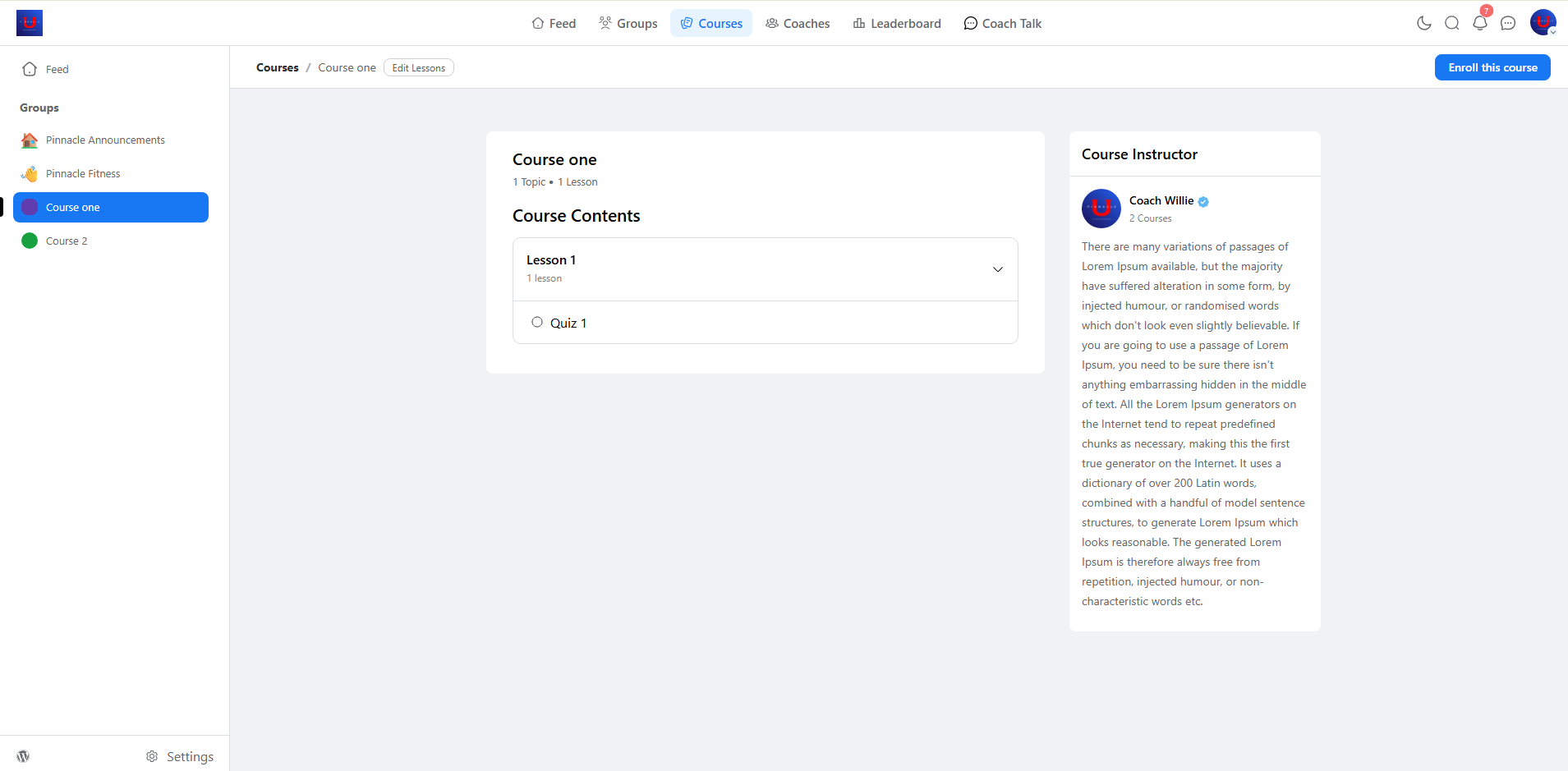1568x771 pixels.
Task: Toggle dark mode moon icon
Action: 1424,23
